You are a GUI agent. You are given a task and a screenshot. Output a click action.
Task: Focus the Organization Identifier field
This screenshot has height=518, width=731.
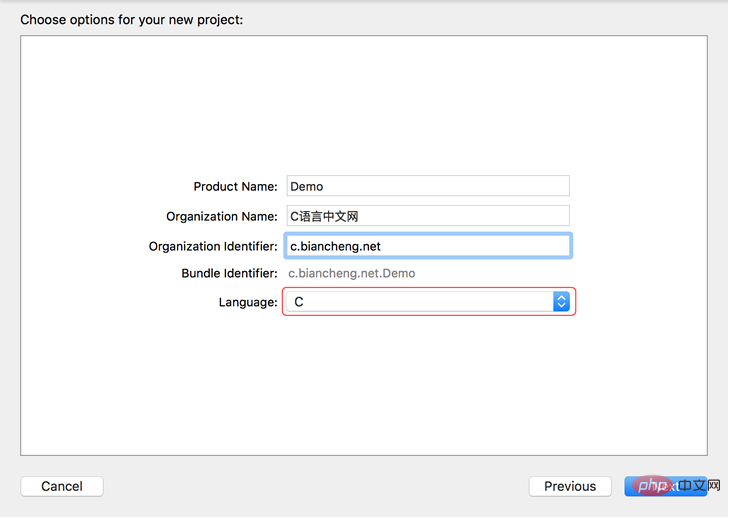click(x=428, y=246)
